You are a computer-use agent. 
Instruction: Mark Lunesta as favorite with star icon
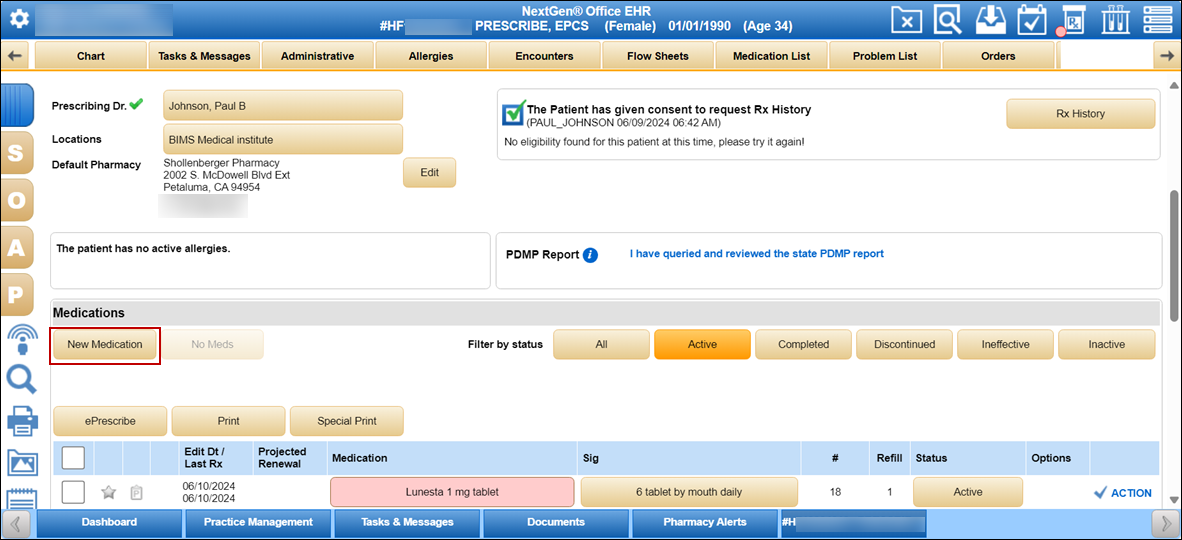[x=109, y=492]
